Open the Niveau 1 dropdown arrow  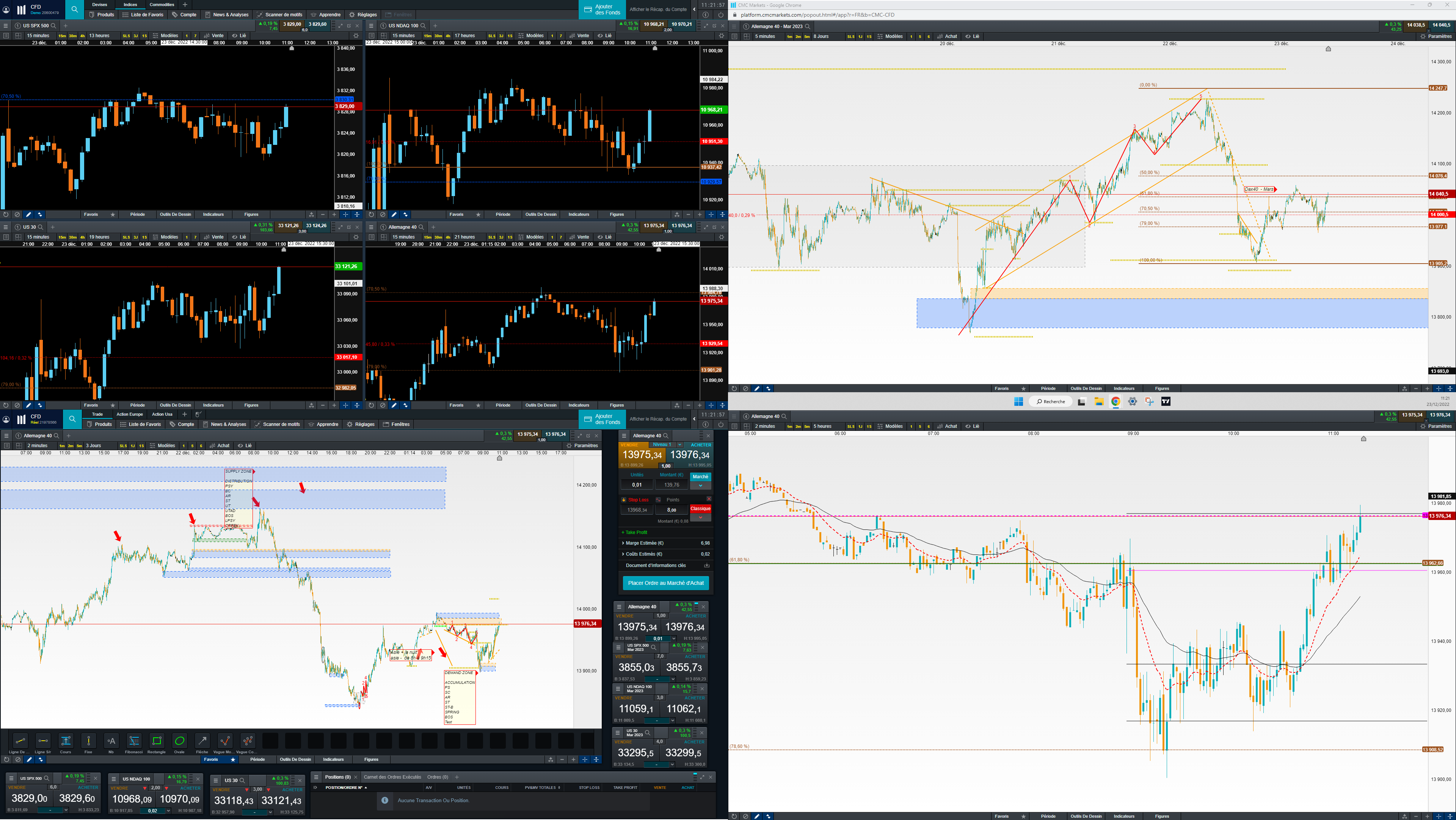(680, 445)
